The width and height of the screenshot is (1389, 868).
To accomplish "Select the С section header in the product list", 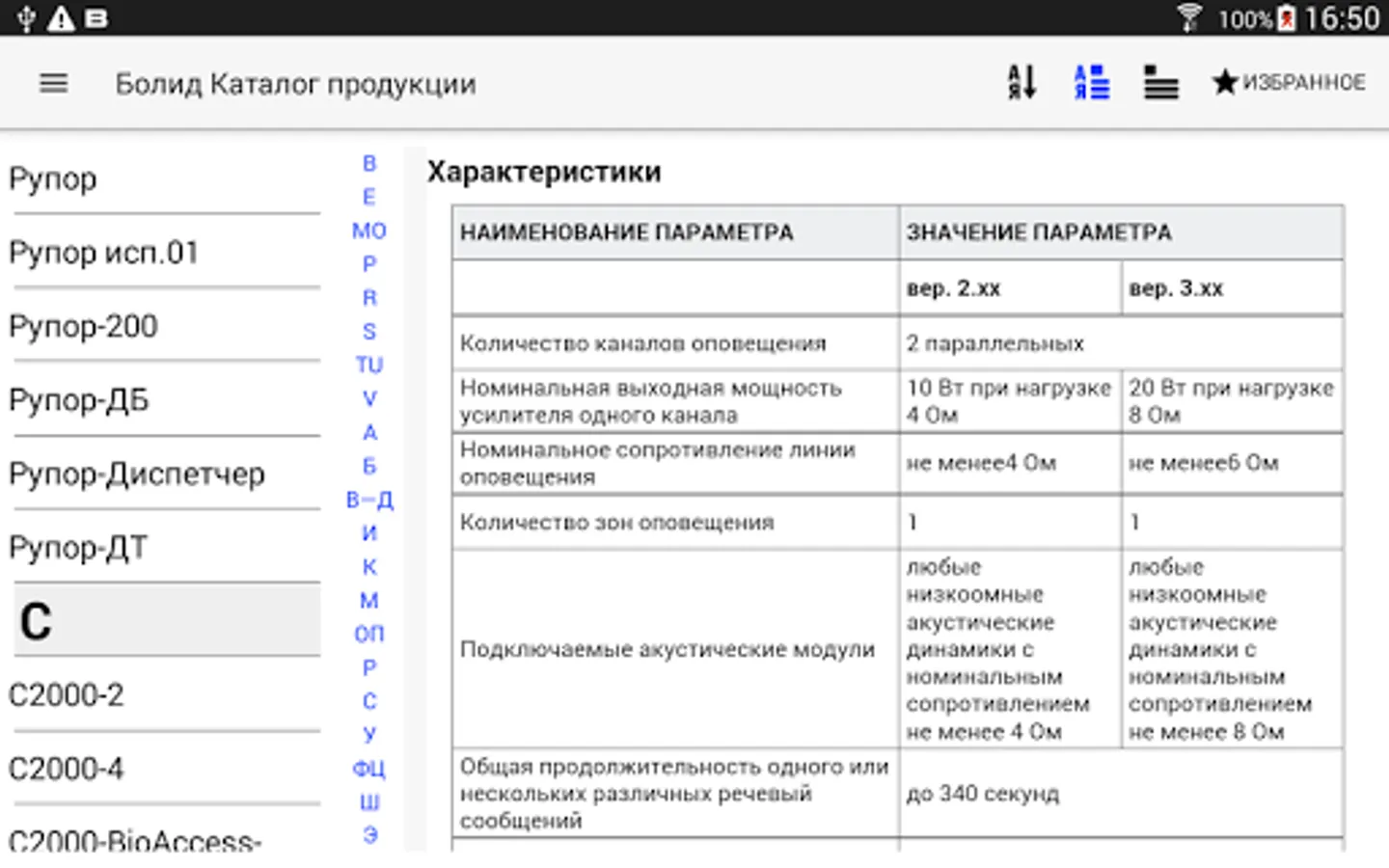I will (x=166, y=620).
